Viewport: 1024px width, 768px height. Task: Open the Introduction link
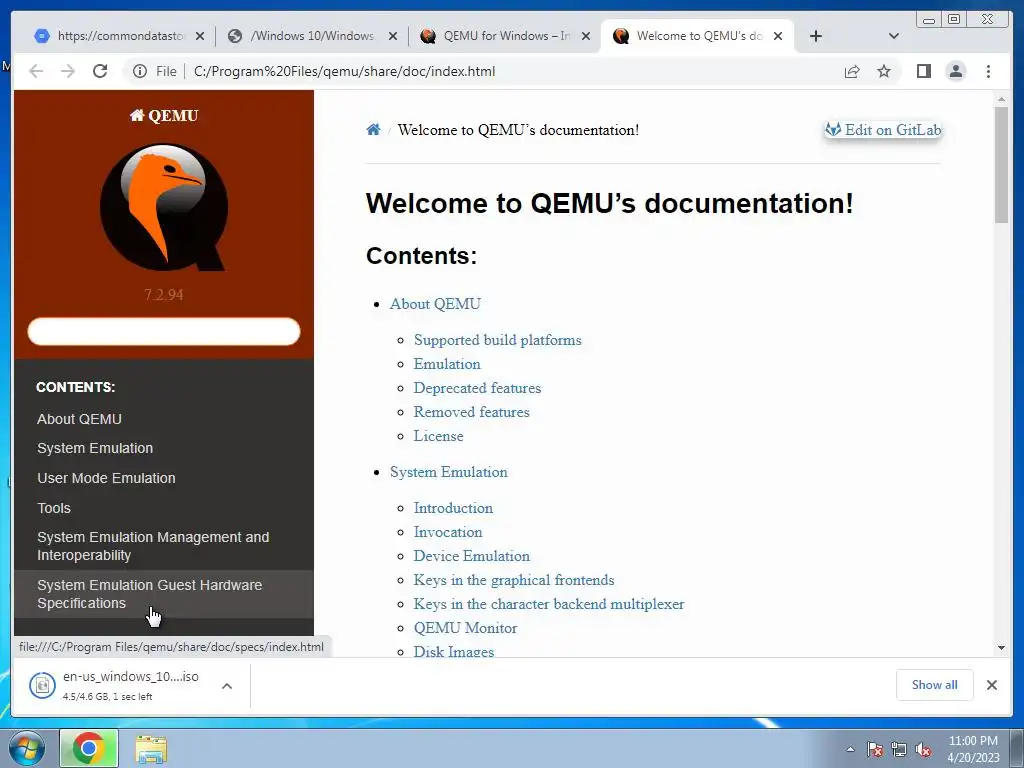click(x=453, y=507)
